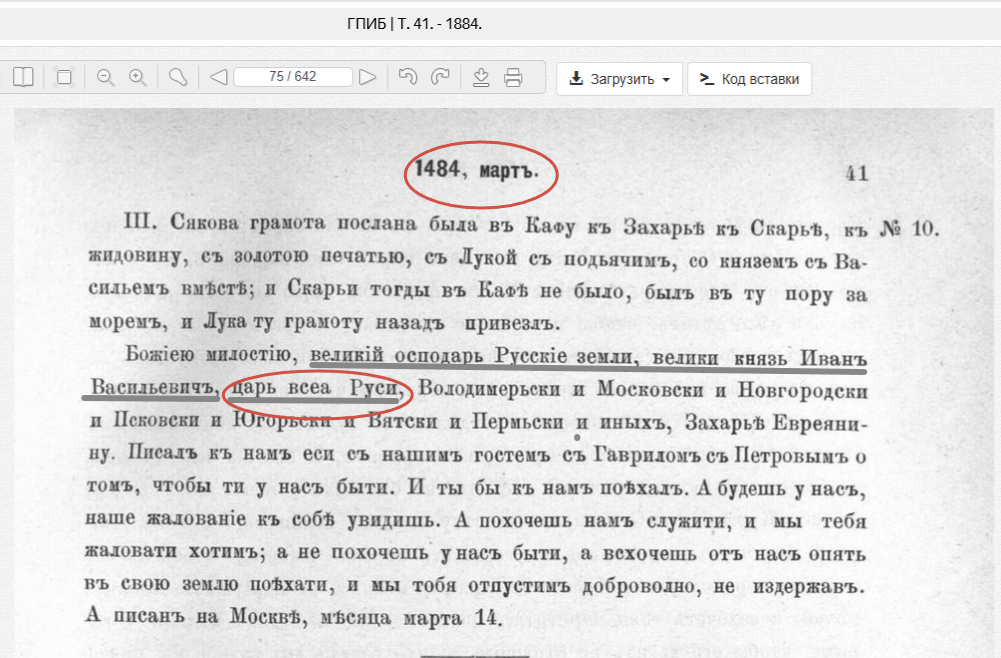Download current page from toolbar icon
Viewport: 1001px width, 658px height.
point(481,77)
